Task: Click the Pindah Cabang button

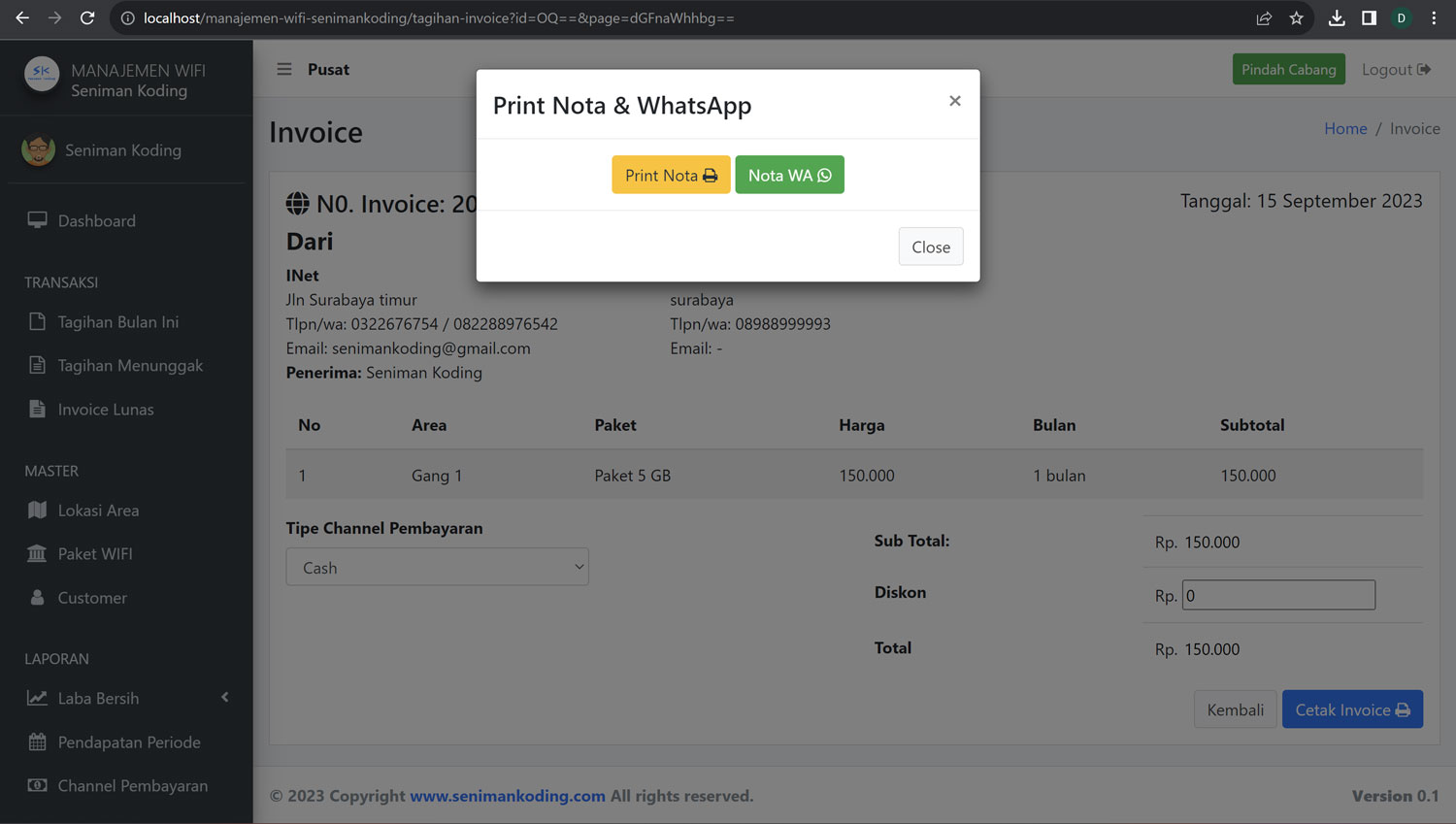Action: 1288,69
